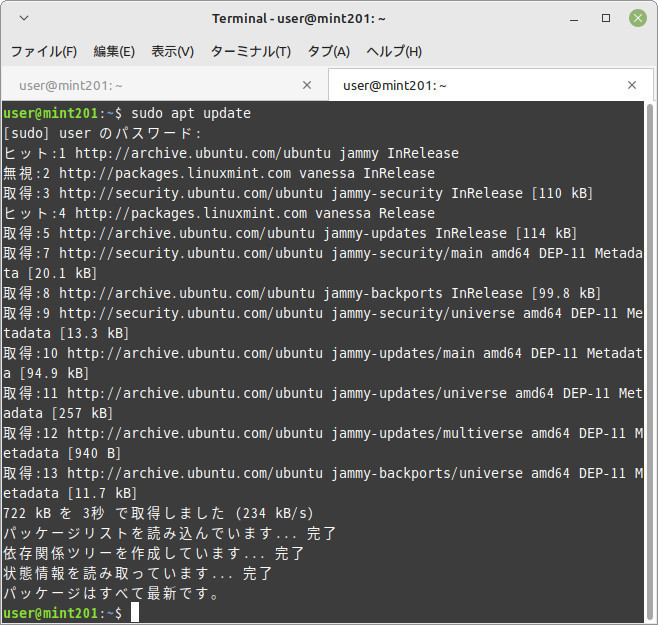Click the '取得:9' jammy-security/universe line

point(323,314)
